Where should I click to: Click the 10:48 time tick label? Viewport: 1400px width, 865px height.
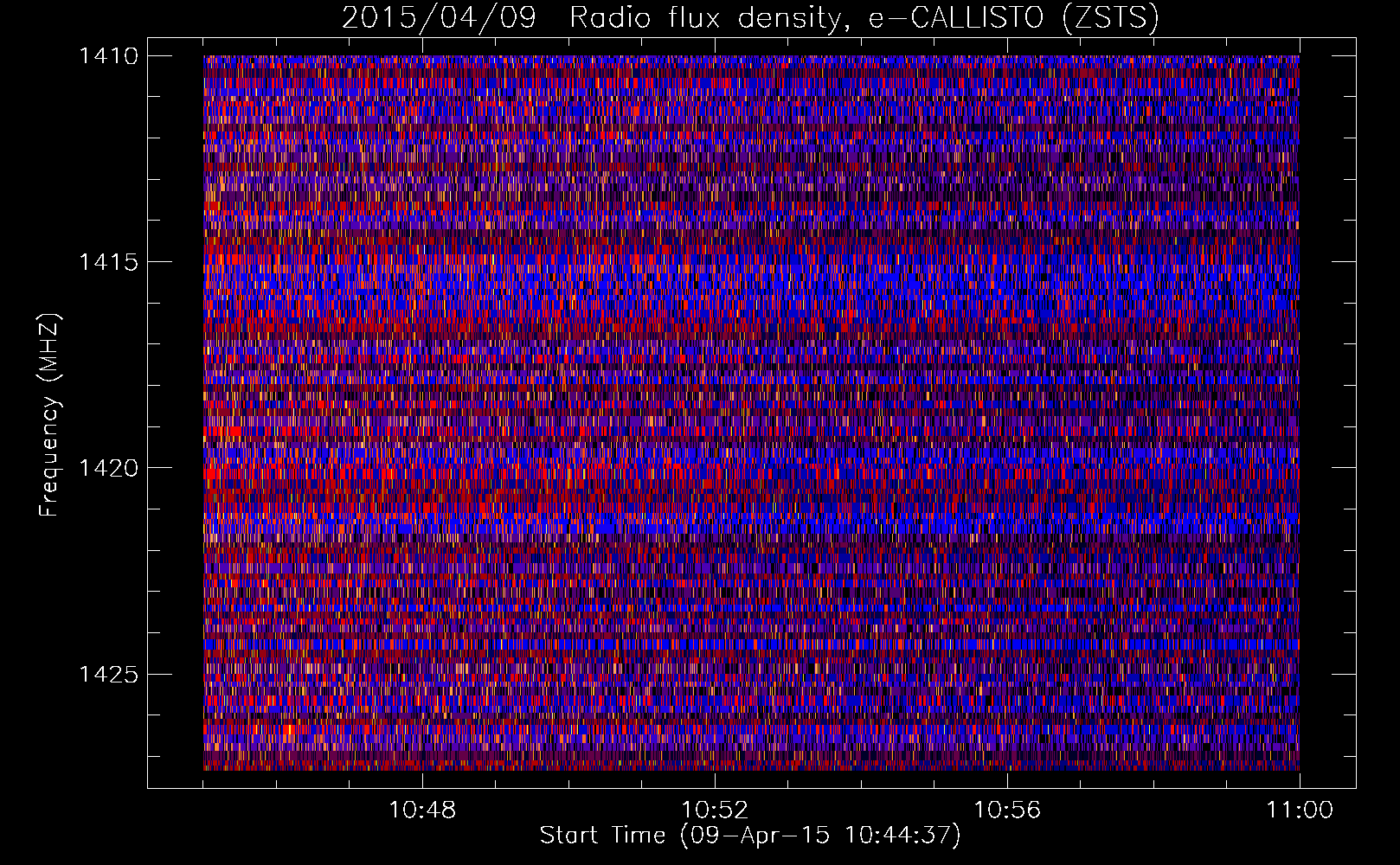coord(422,811)
